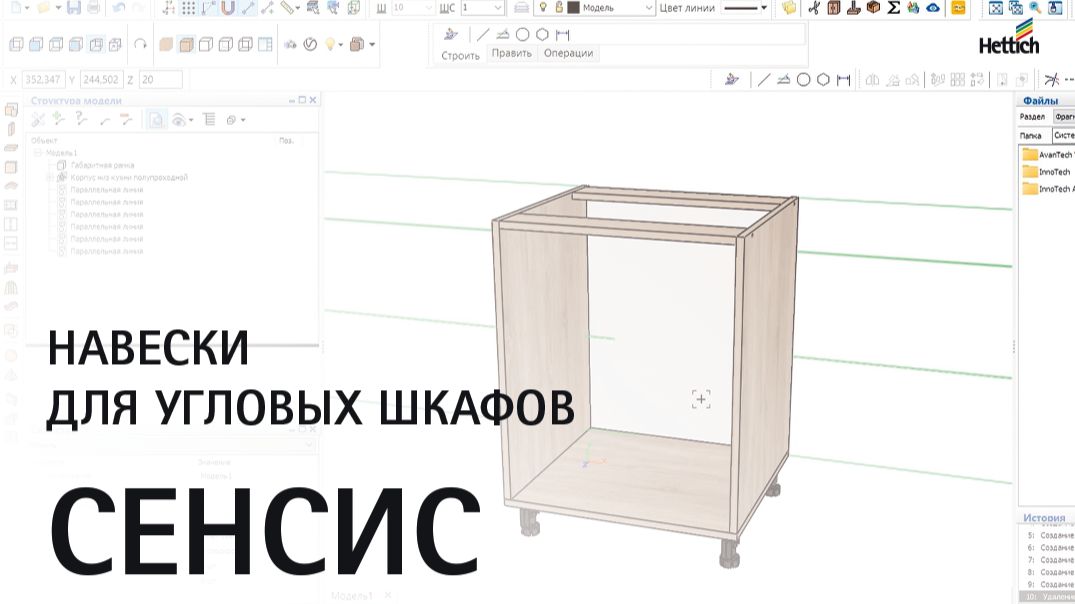
Task: Click the Z coordinate field 20
Action: click(161, 80)
